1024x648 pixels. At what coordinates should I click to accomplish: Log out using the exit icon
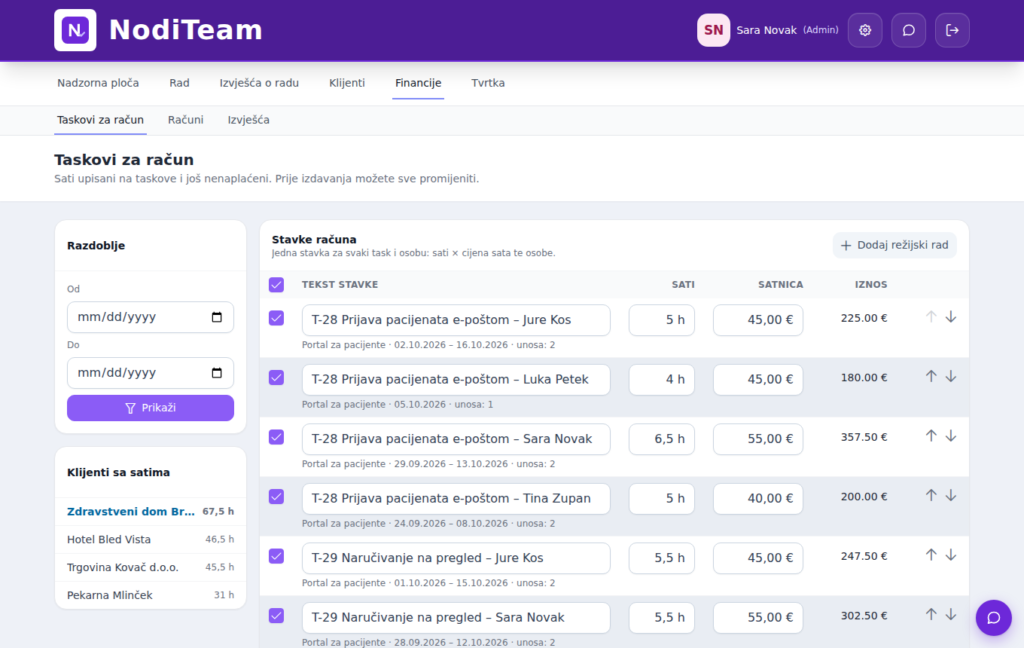click(952, 30)
